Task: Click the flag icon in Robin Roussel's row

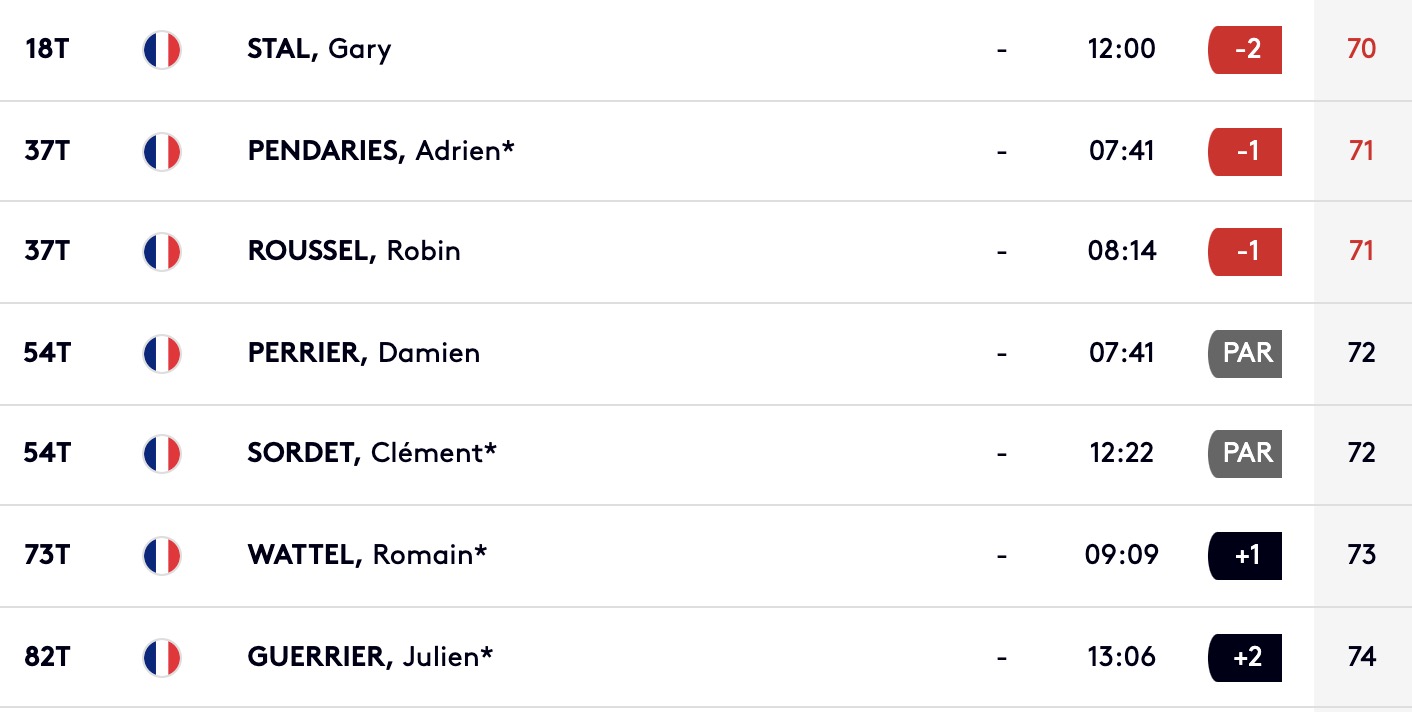Action: tap(162, 252)
